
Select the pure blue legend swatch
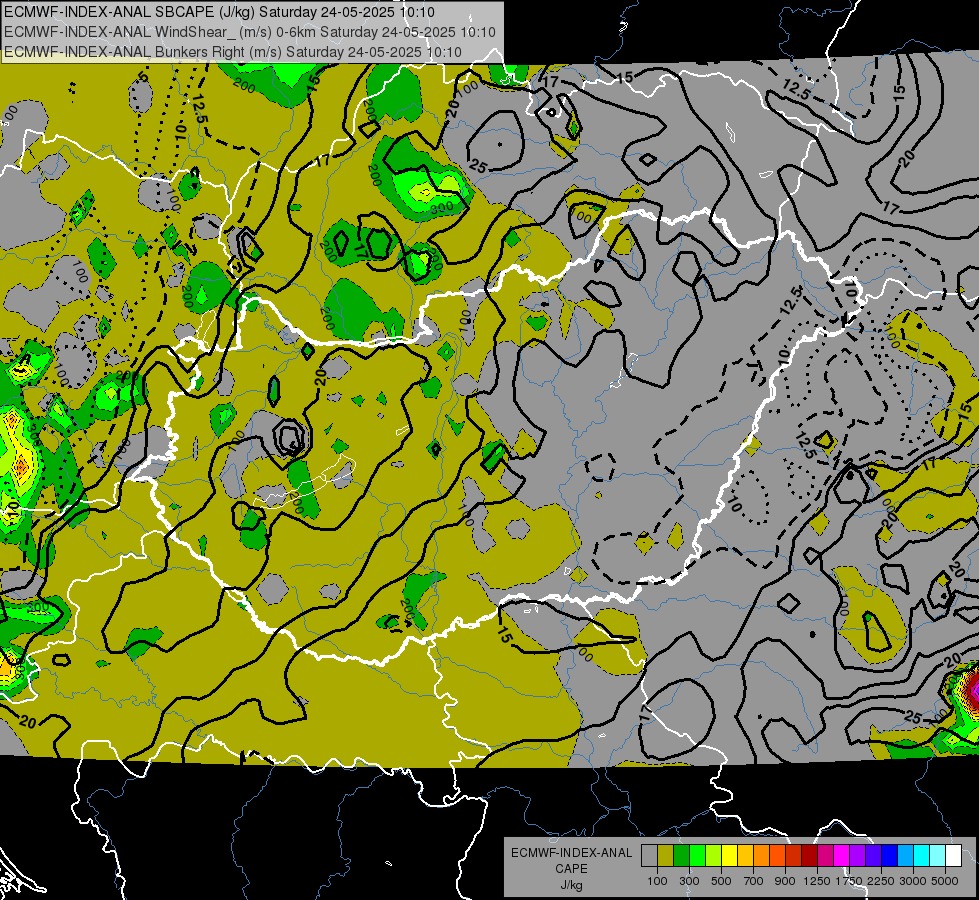point(890,856)
